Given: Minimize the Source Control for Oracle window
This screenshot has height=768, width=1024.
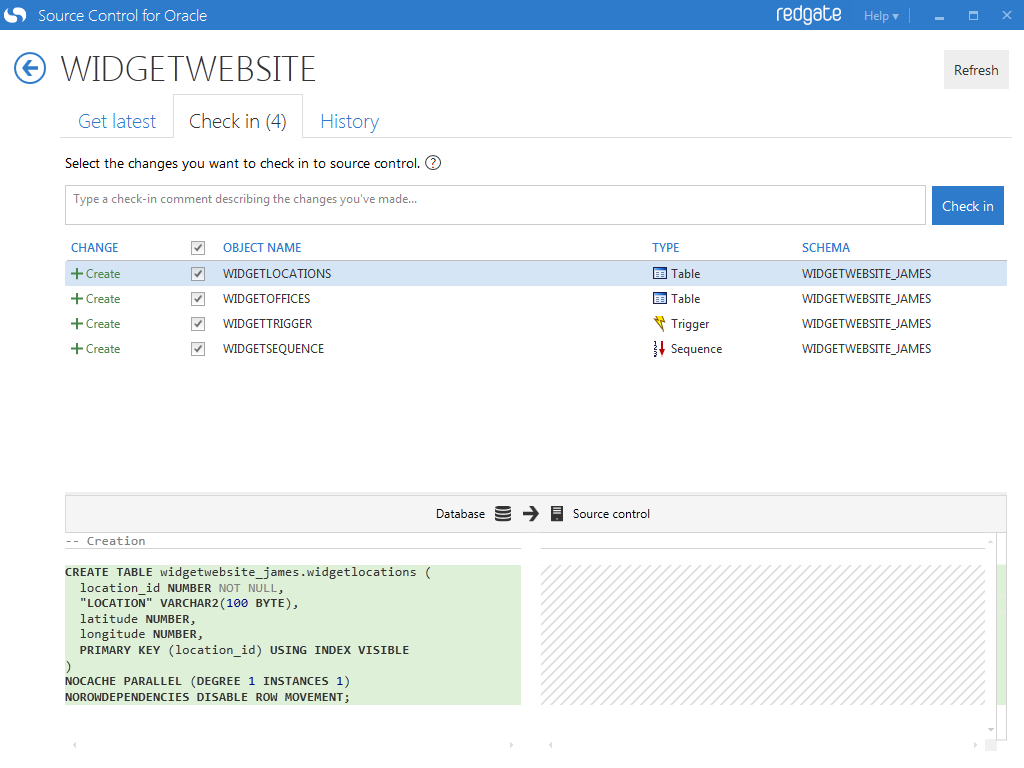Looking at the screenshot, I should pyautogui.click(x=939, y=16).
